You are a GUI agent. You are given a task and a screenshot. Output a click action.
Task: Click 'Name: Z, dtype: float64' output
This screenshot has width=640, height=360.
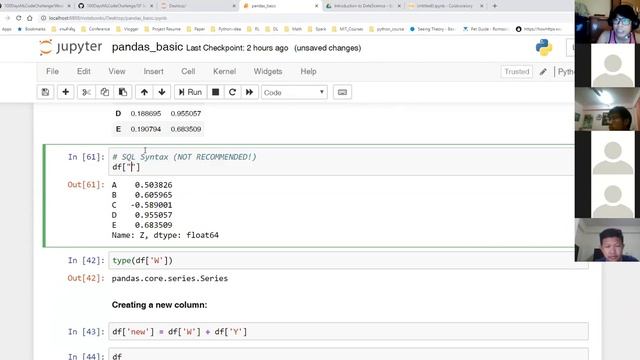pyautogui.click(x=165, y=235)
